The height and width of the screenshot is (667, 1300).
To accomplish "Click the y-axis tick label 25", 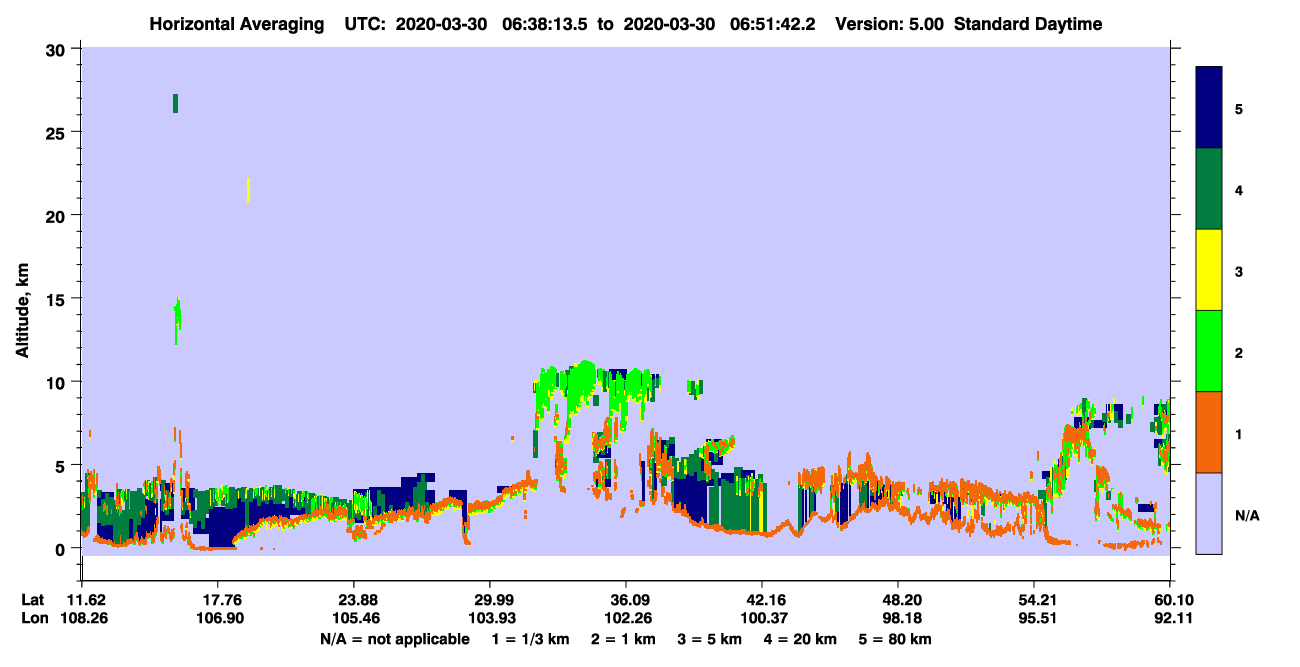I will [x=57, y=132].
